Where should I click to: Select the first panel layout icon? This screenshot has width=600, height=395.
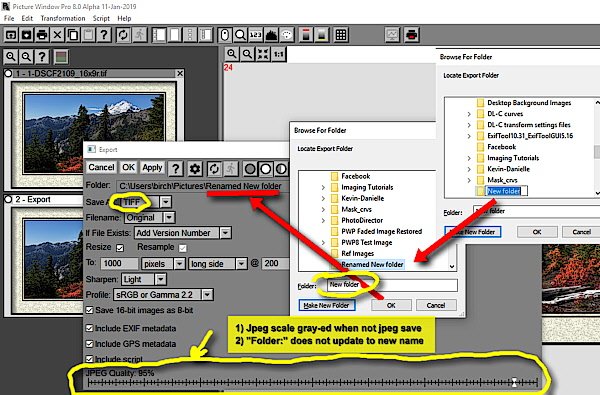[x=158, y=35]
